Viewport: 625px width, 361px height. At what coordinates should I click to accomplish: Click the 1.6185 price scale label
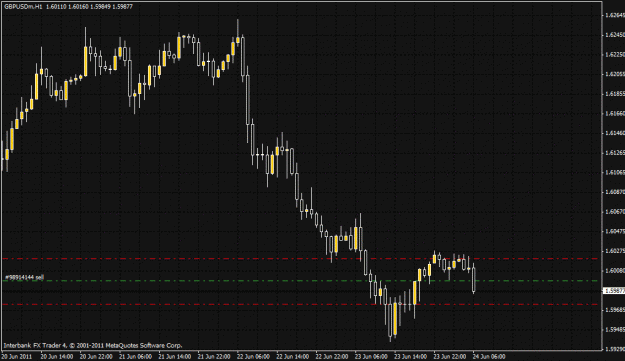[615, 94]
